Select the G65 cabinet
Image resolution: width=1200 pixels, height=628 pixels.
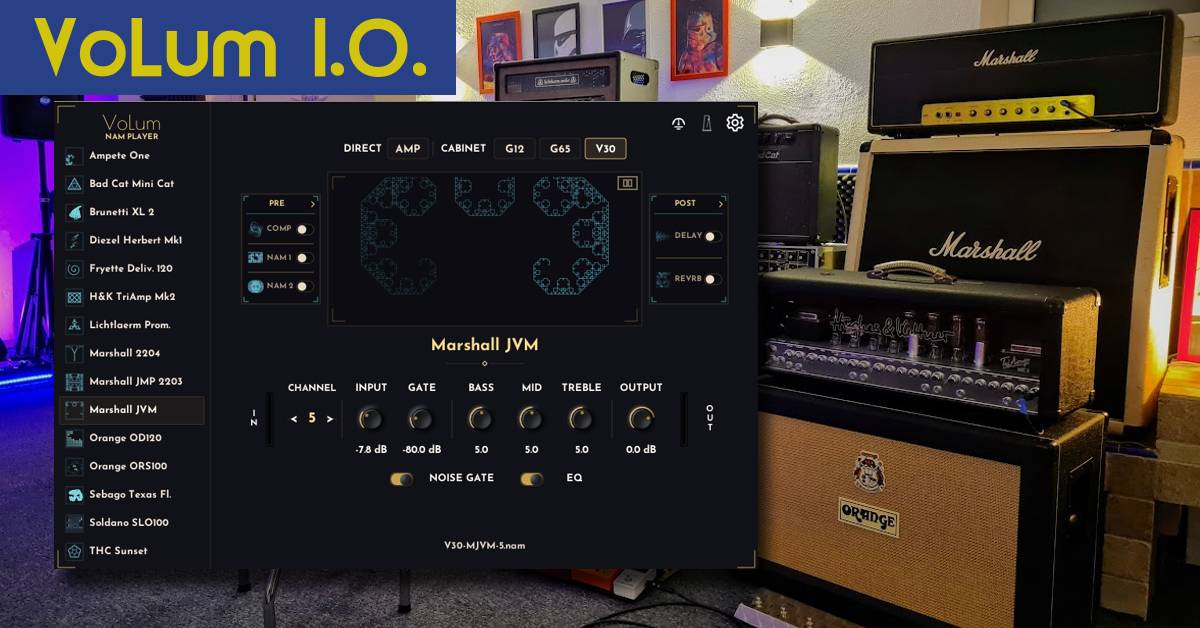pos(560,149)
